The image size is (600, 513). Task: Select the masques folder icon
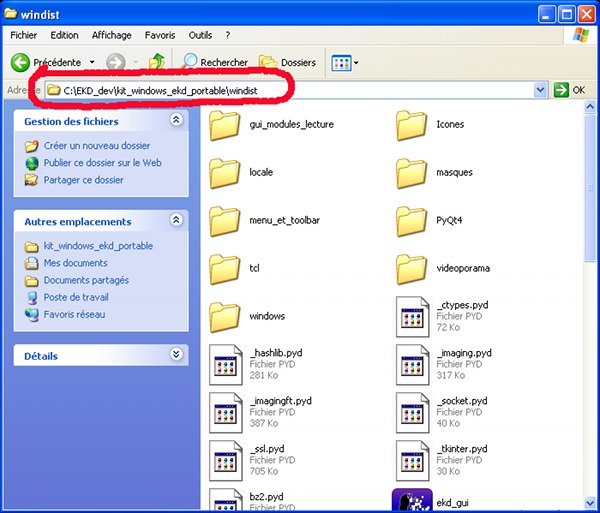click(x=411, y=173)
